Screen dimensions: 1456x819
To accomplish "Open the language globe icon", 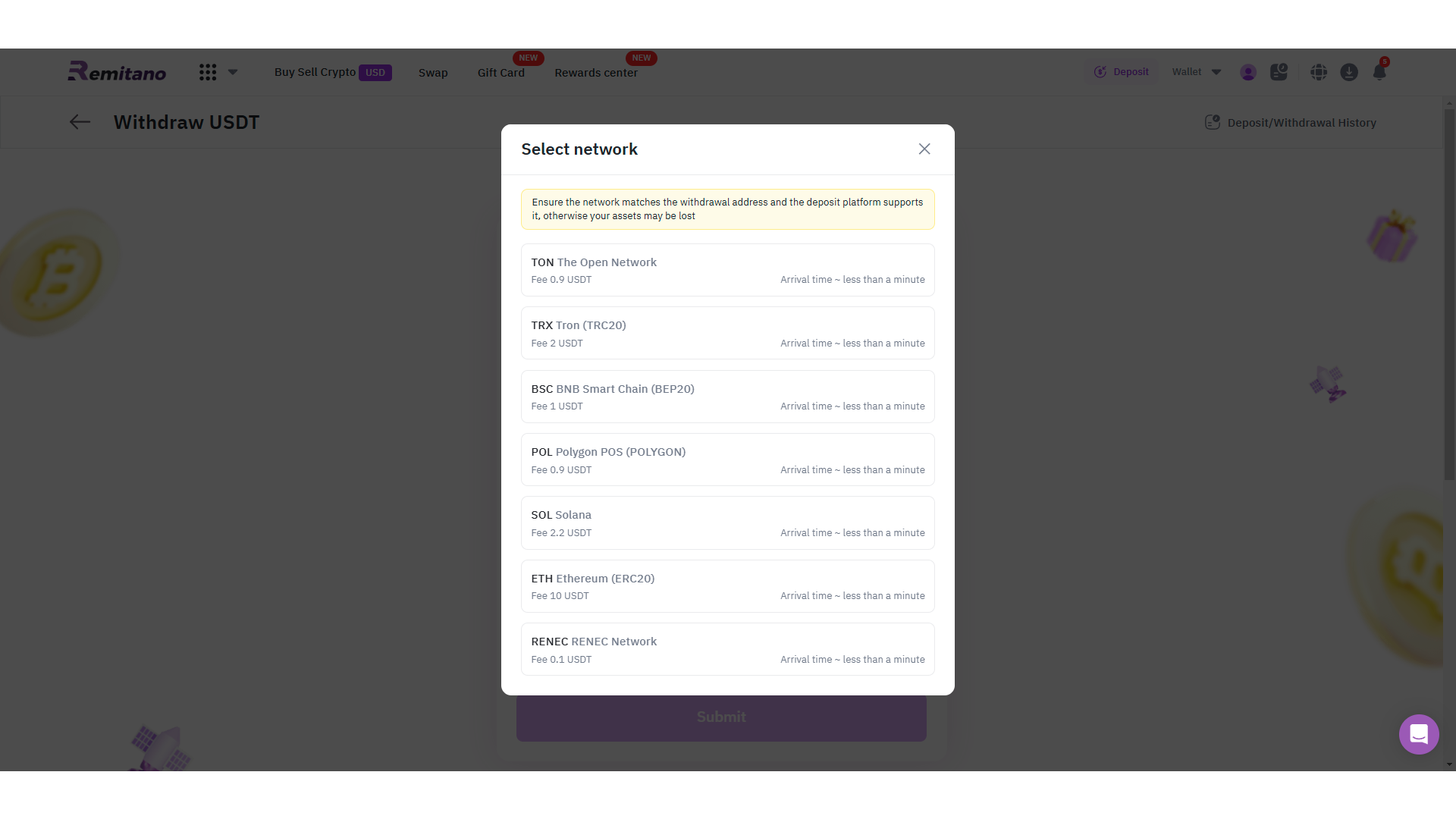I will (x=1319, y=72).
